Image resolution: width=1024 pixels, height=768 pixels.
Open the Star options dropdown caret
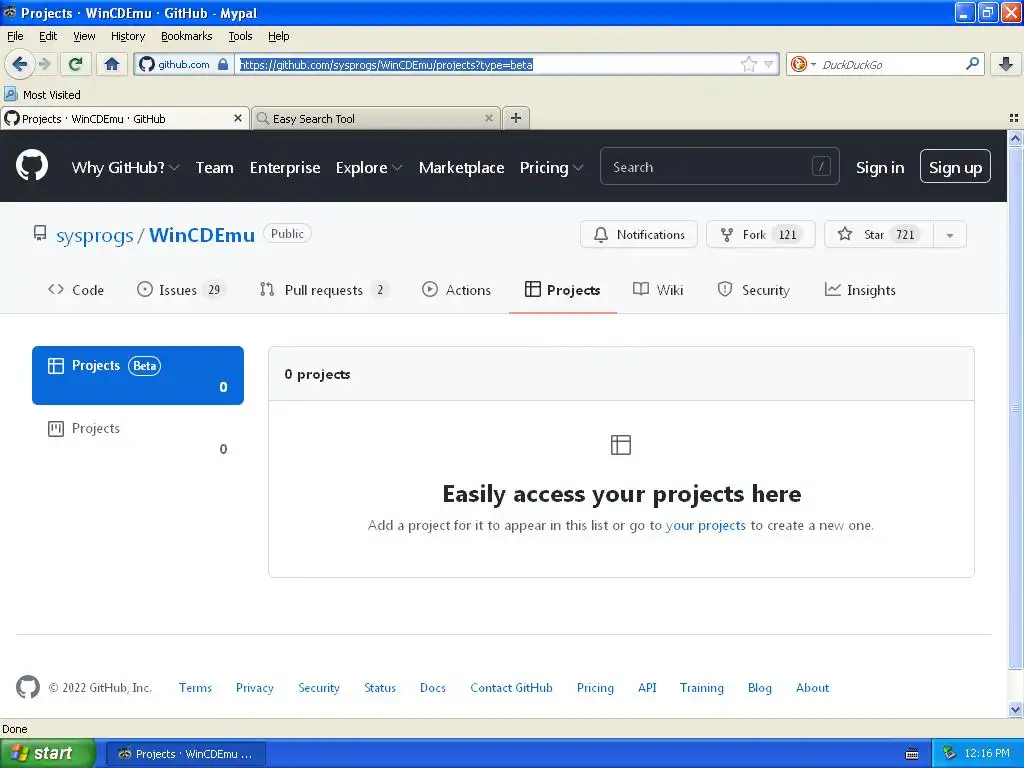pos(950,235)
